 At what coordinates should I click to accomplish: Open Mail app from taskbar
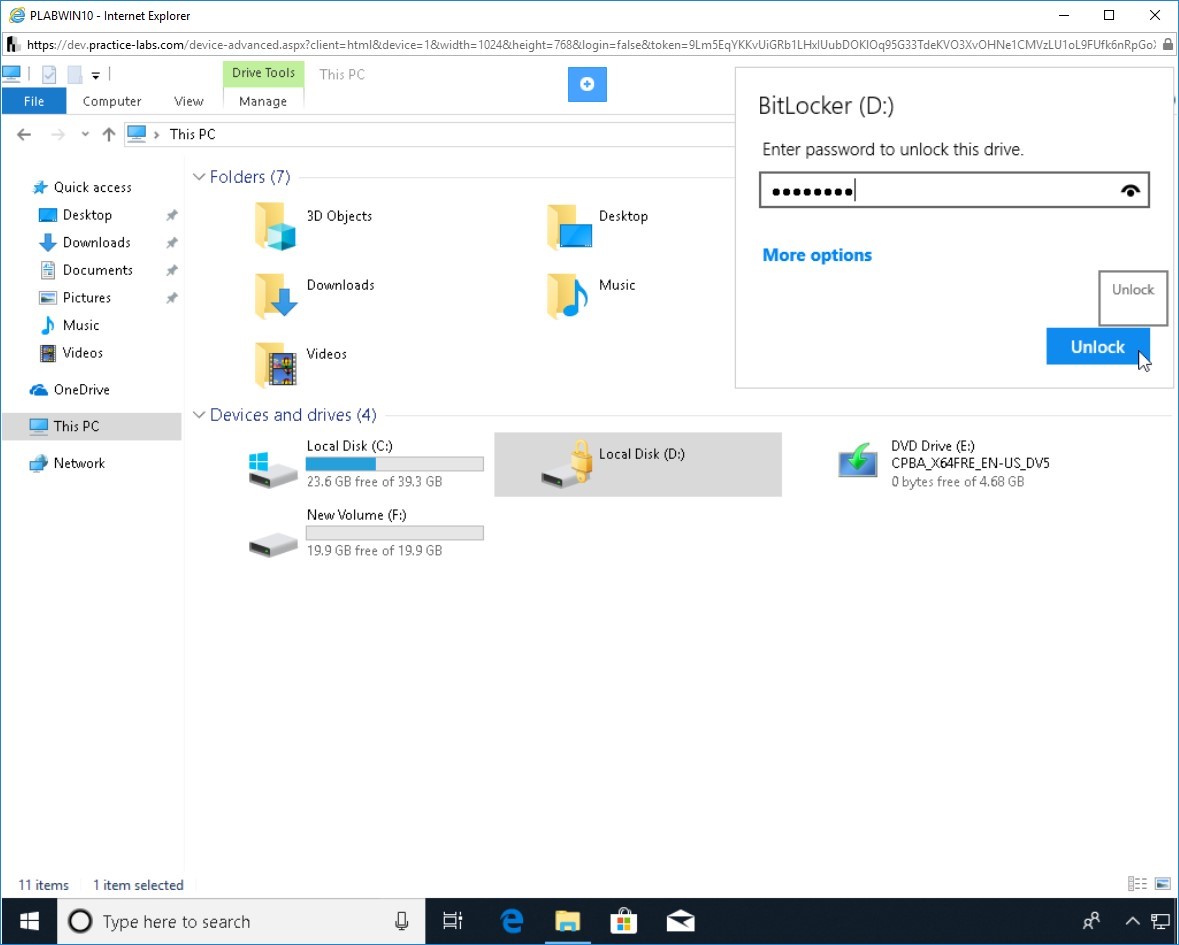coord(680,921)
